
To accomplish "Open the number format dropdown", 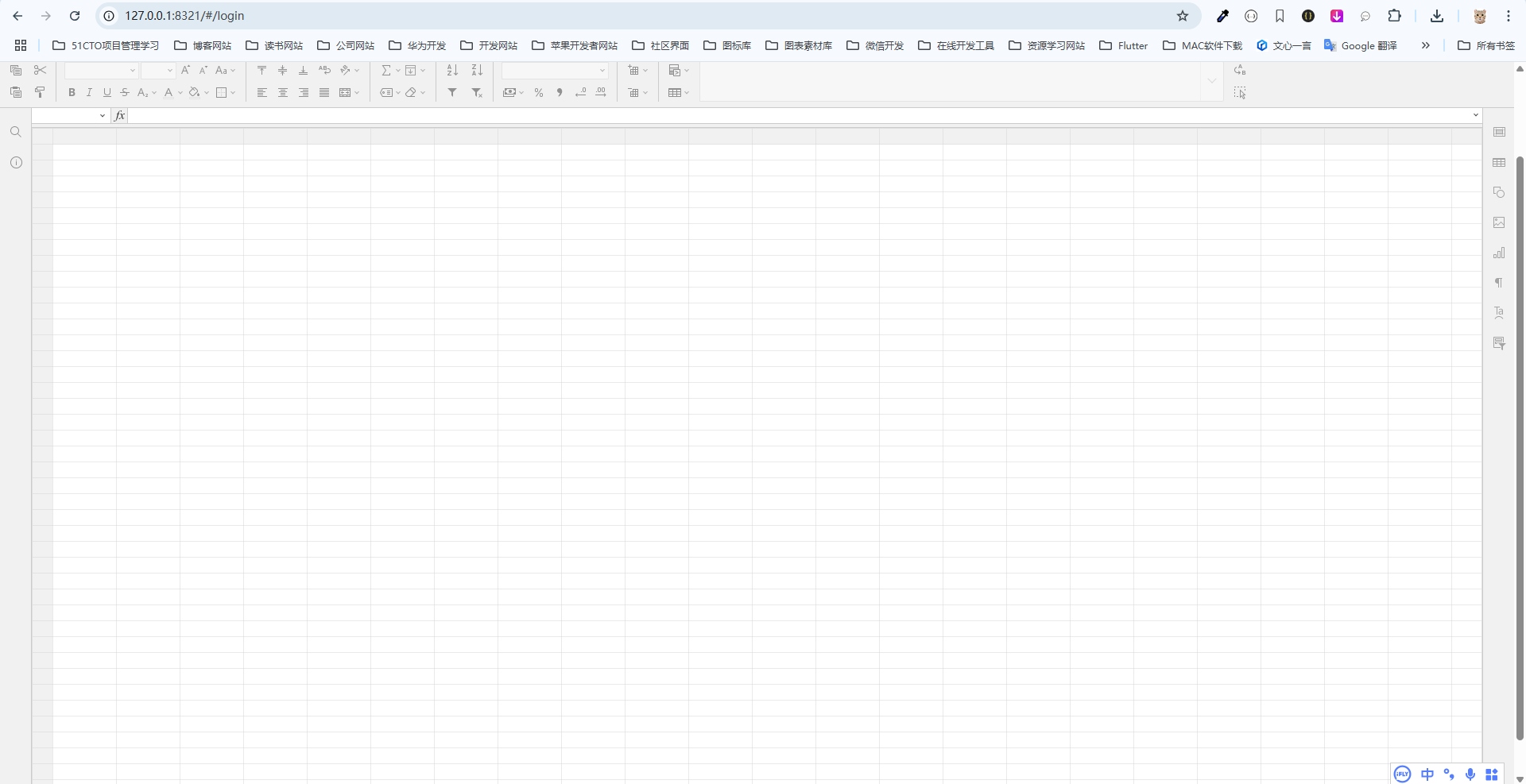I will click(x=602, y=71).
